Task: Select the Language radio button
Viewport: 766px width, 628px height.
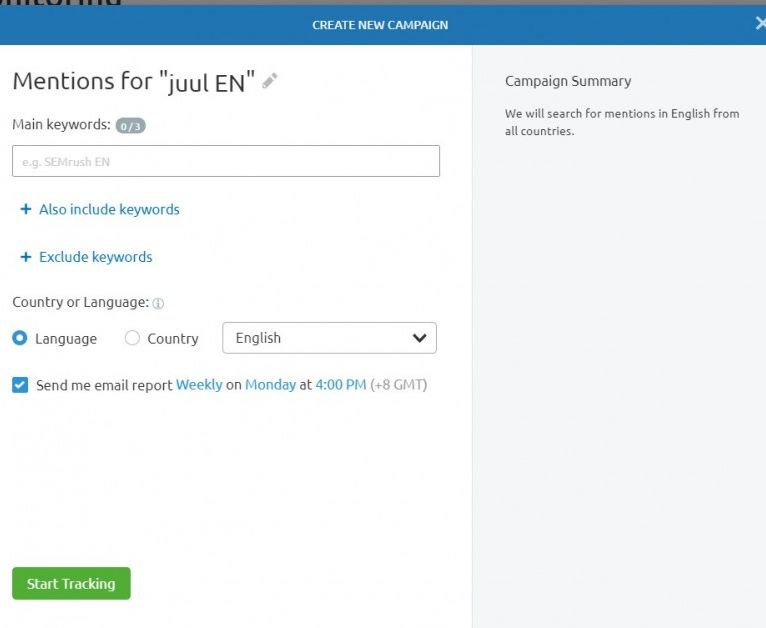Action: click(x=20, y=338)
